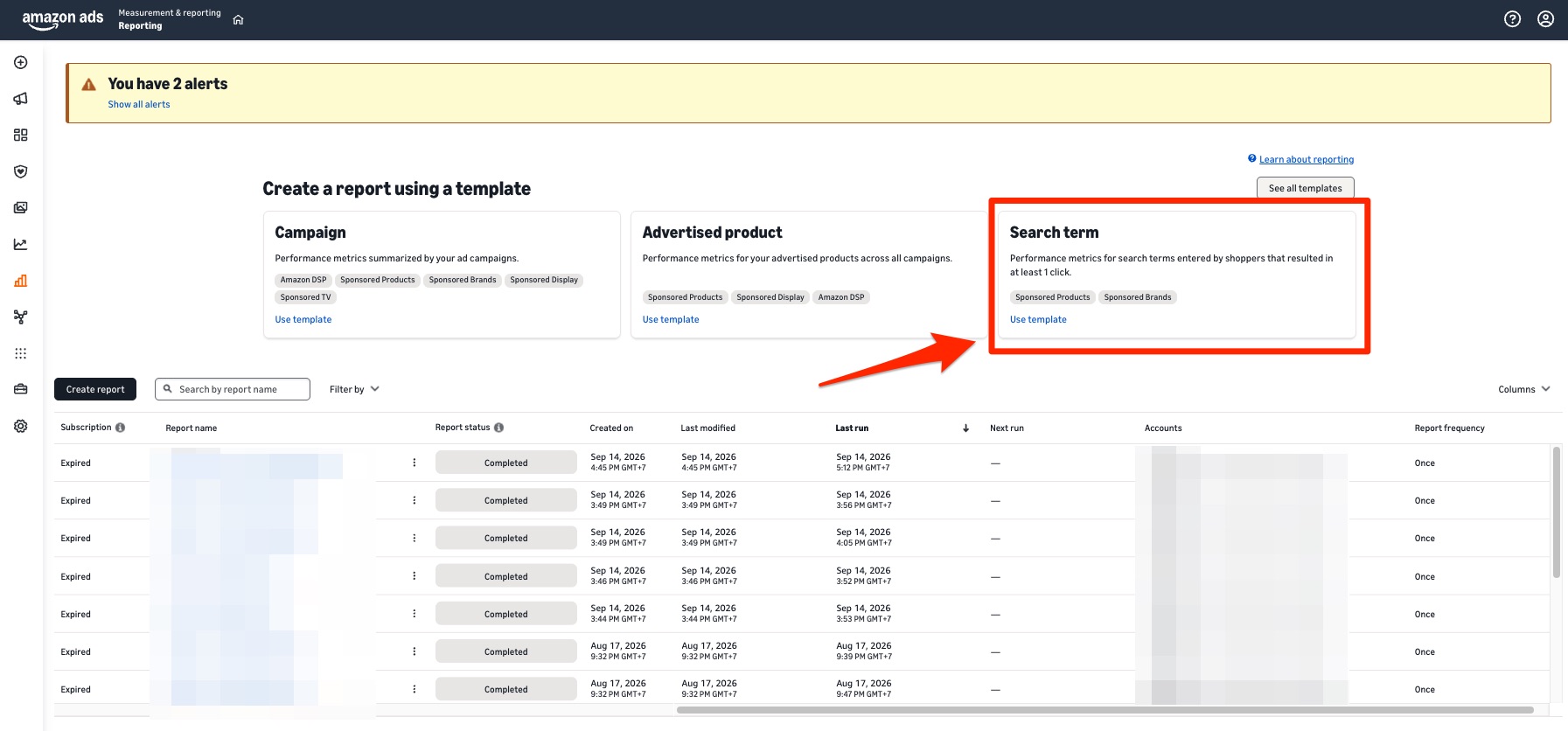The image size is (1568, 731).
Task: Open the menu for the report last run Aug 17 9:47 PM
Action: (415, 689)
